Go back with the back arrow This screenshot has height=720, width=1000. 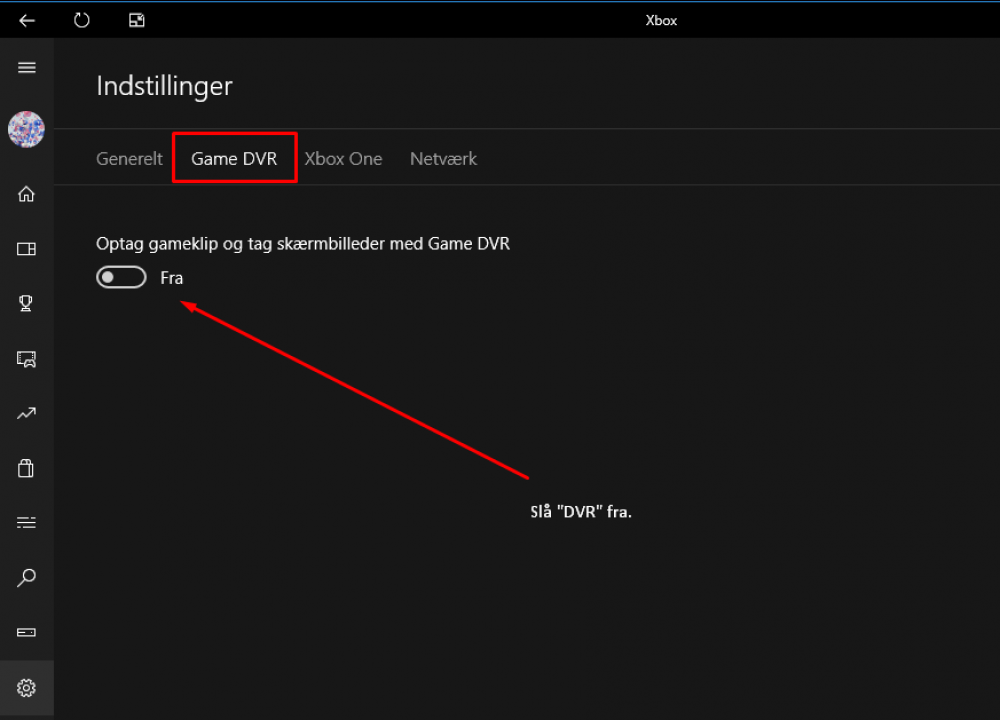27,20
